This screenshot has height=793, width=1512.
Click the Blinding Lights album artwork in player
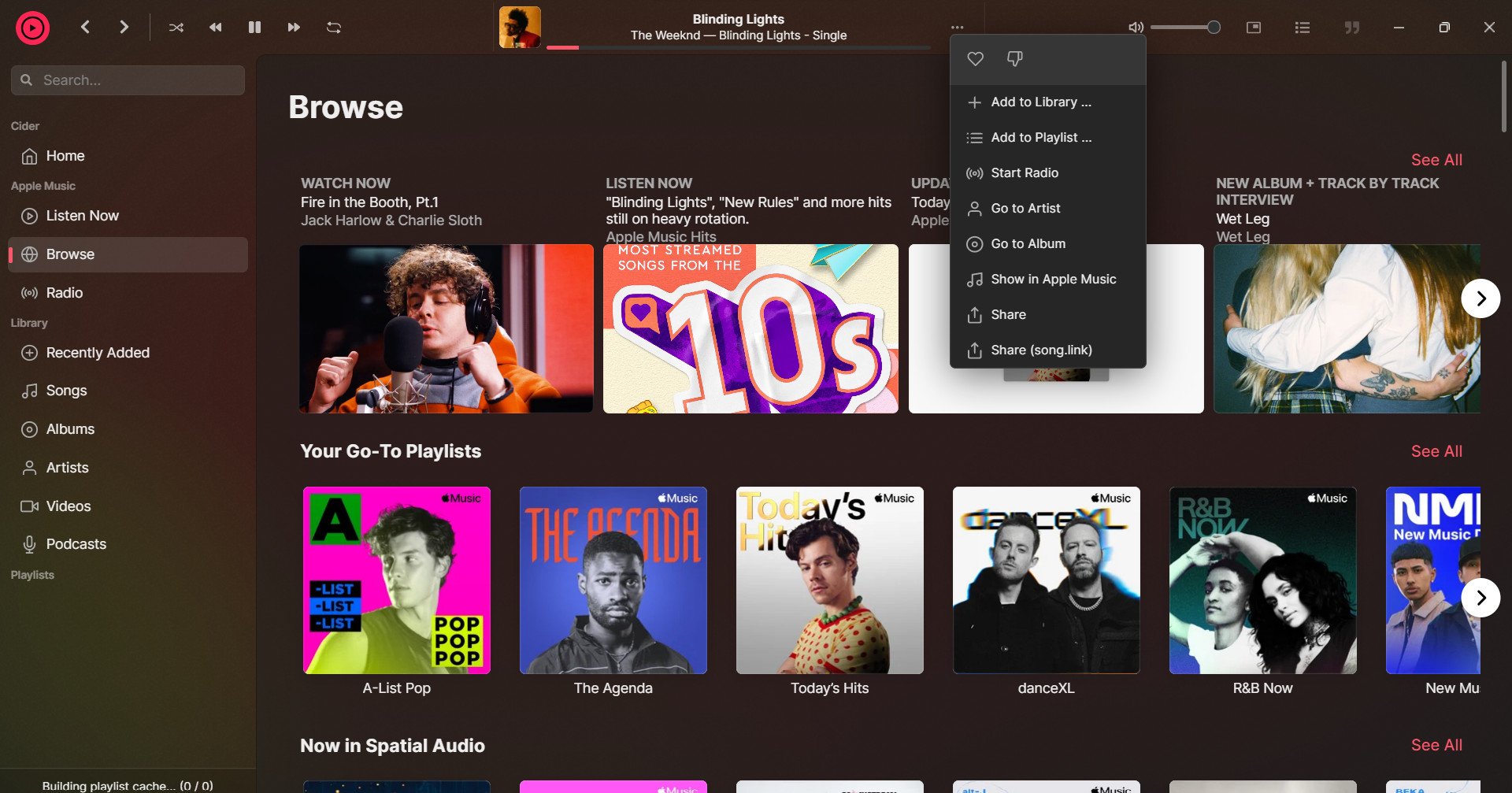pos(520,27)
